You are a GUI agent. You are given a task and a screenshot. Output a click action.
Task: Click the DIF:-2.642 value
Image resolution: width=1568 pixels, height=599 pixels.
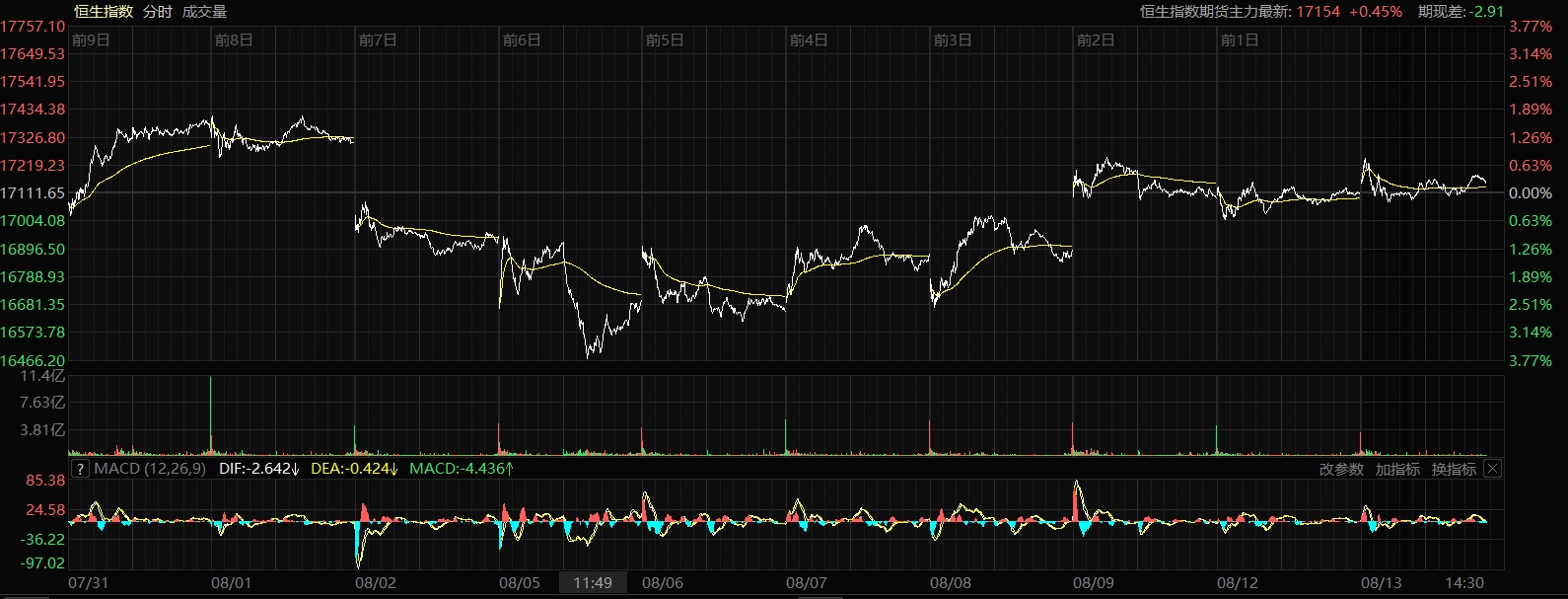coord(259,469)
